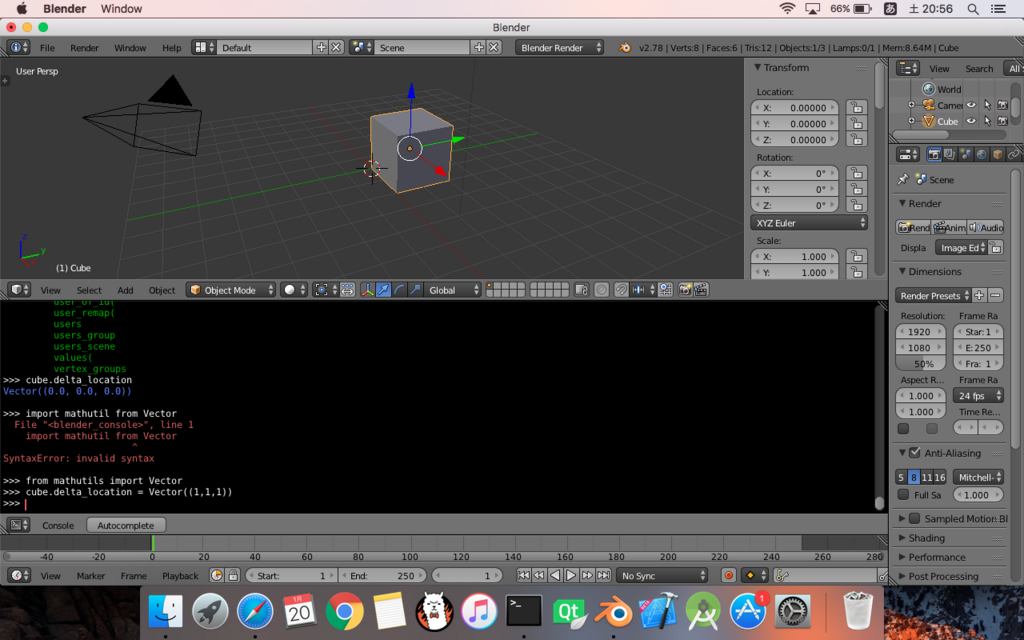The image size is (1024, 640).
Task: Open the Blender Render engine dropdown
Action: pyautogui.click(x=559, y=48)
